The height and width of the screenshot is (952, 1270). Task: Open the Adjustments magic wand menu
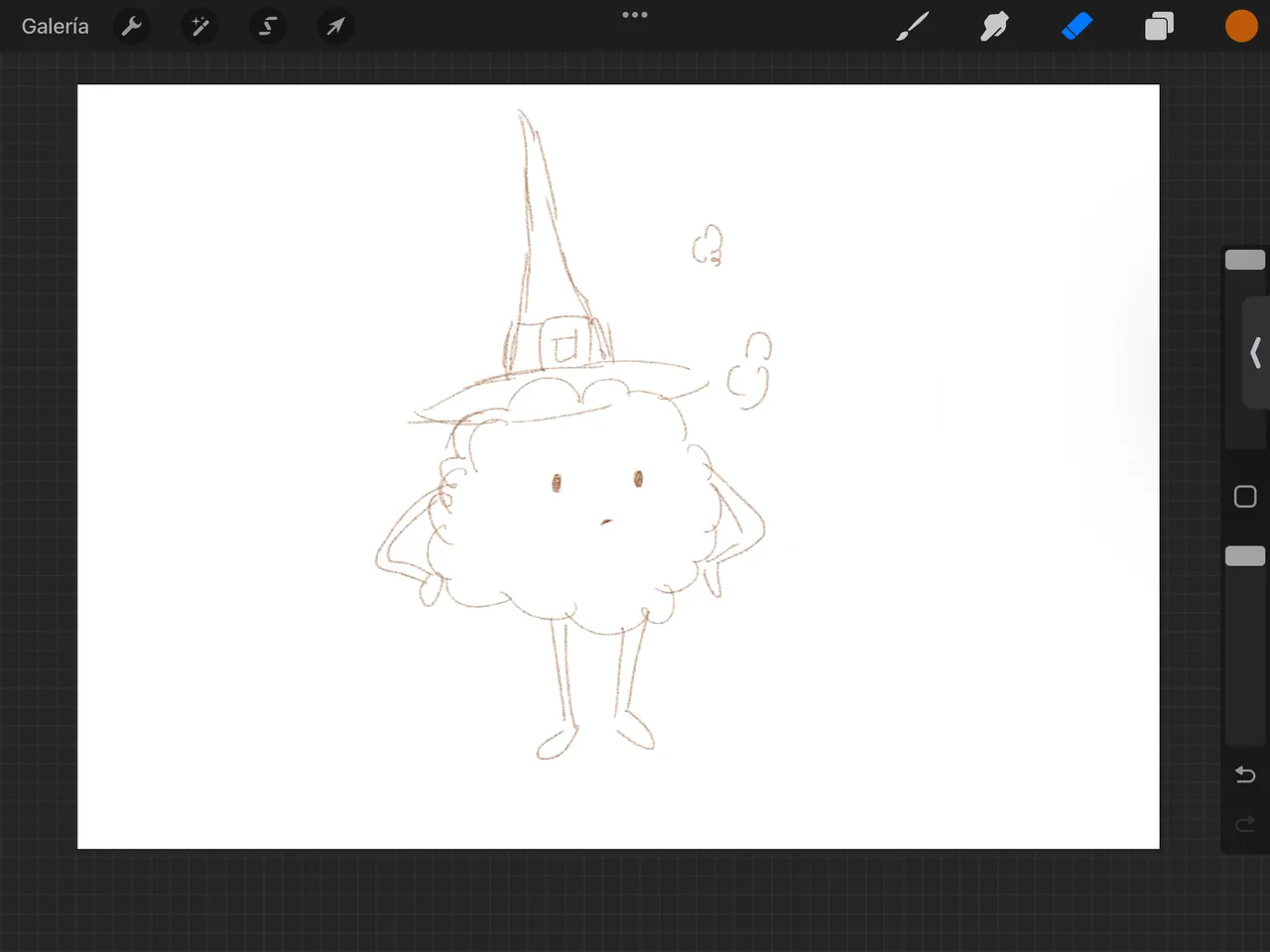200,27
